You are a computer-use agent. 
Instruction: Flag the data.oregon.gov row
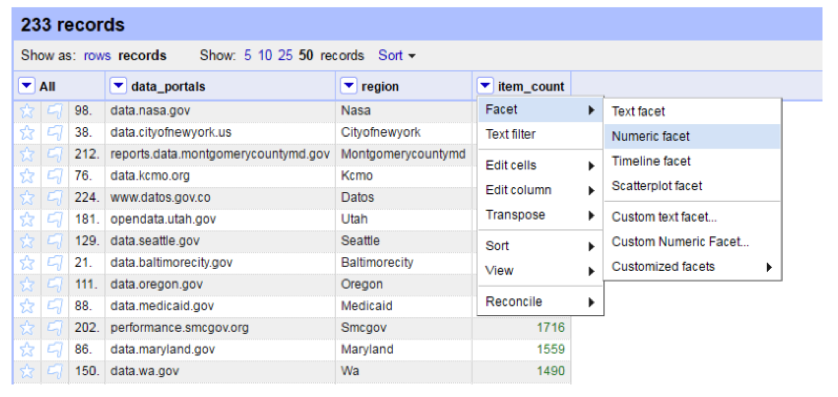[55, 284]
